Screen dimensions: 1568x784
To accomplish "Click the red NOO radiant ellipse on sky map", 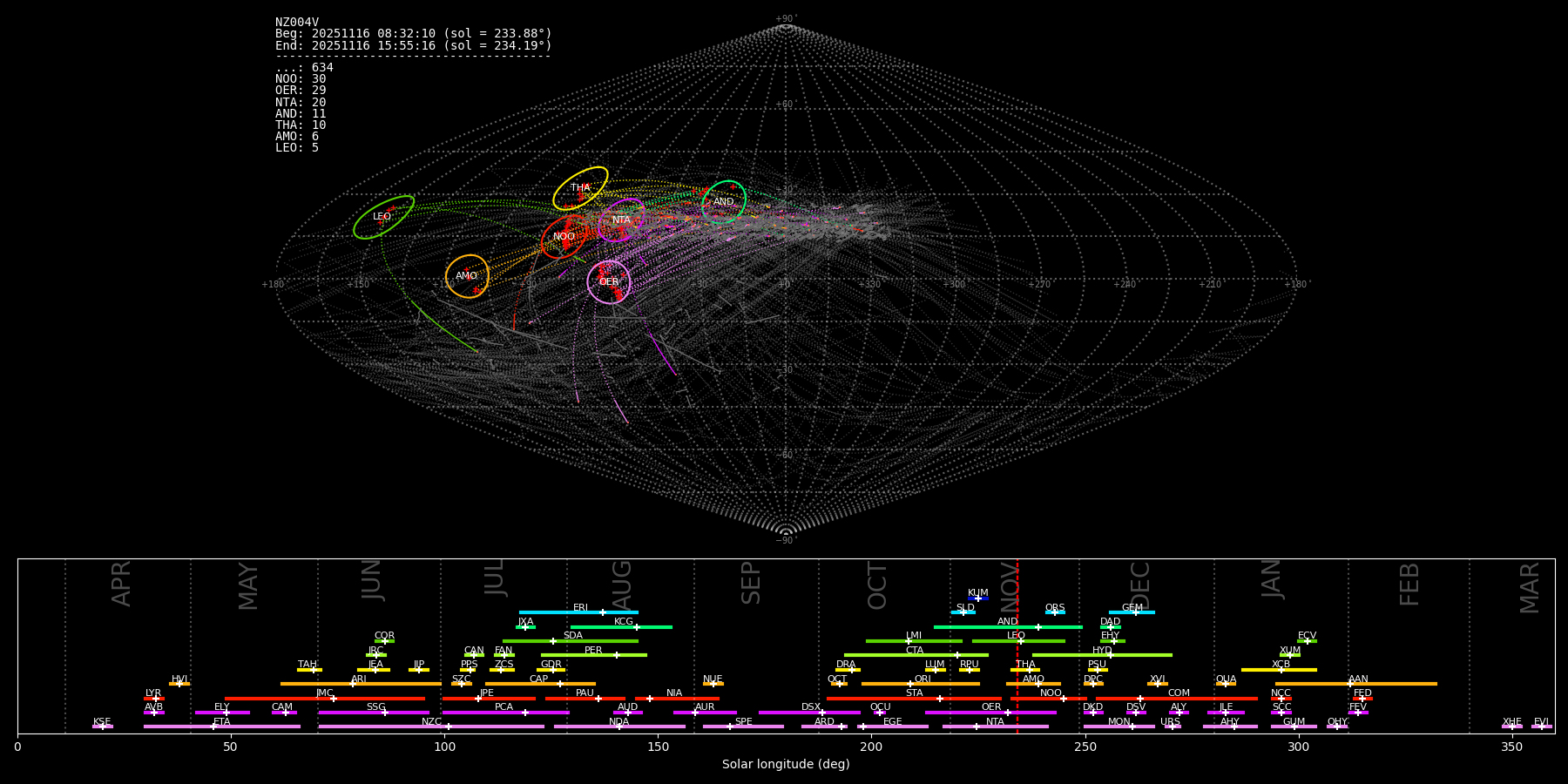I will pyautogui.click(x=564, y=237).
